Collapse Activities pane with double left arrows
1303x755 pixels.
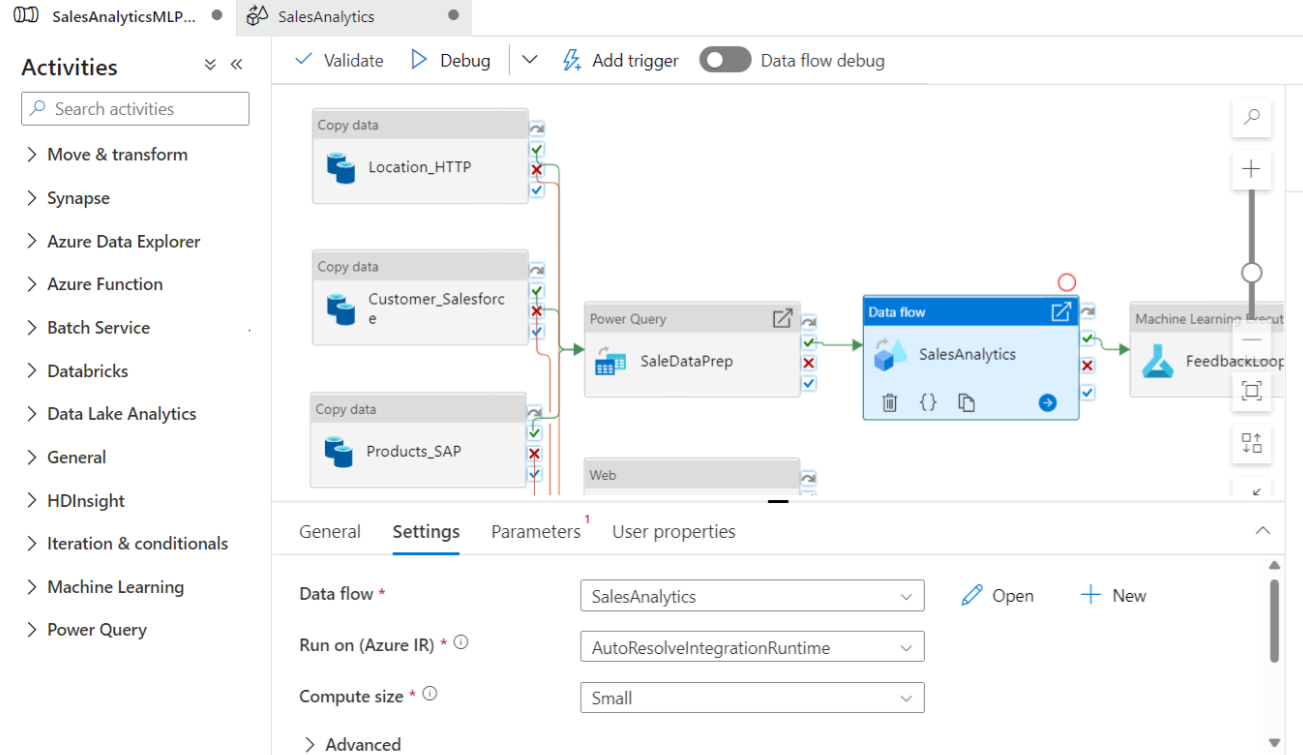tap(237, 65)
